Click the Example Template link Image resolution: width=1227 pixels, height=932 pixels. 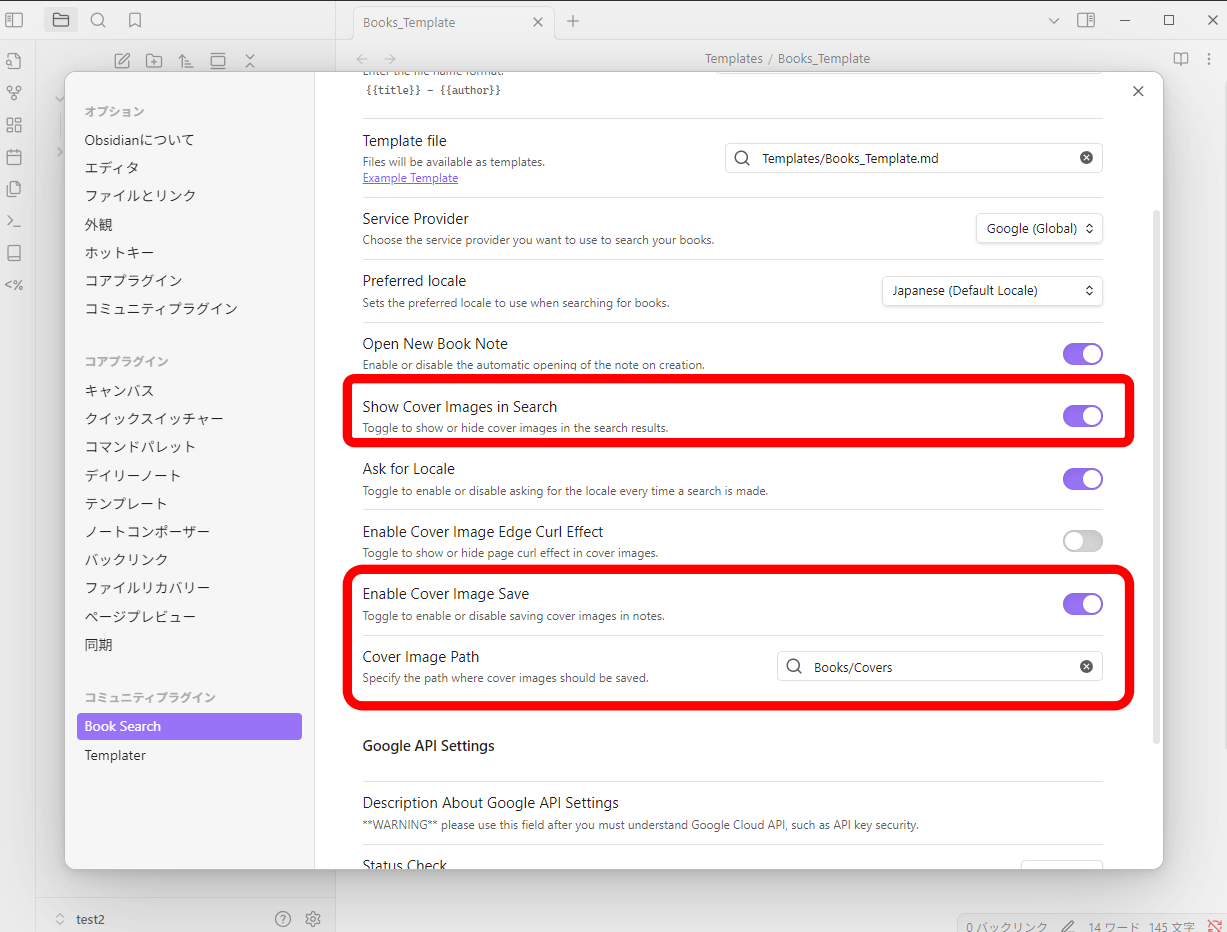(410, 178)
